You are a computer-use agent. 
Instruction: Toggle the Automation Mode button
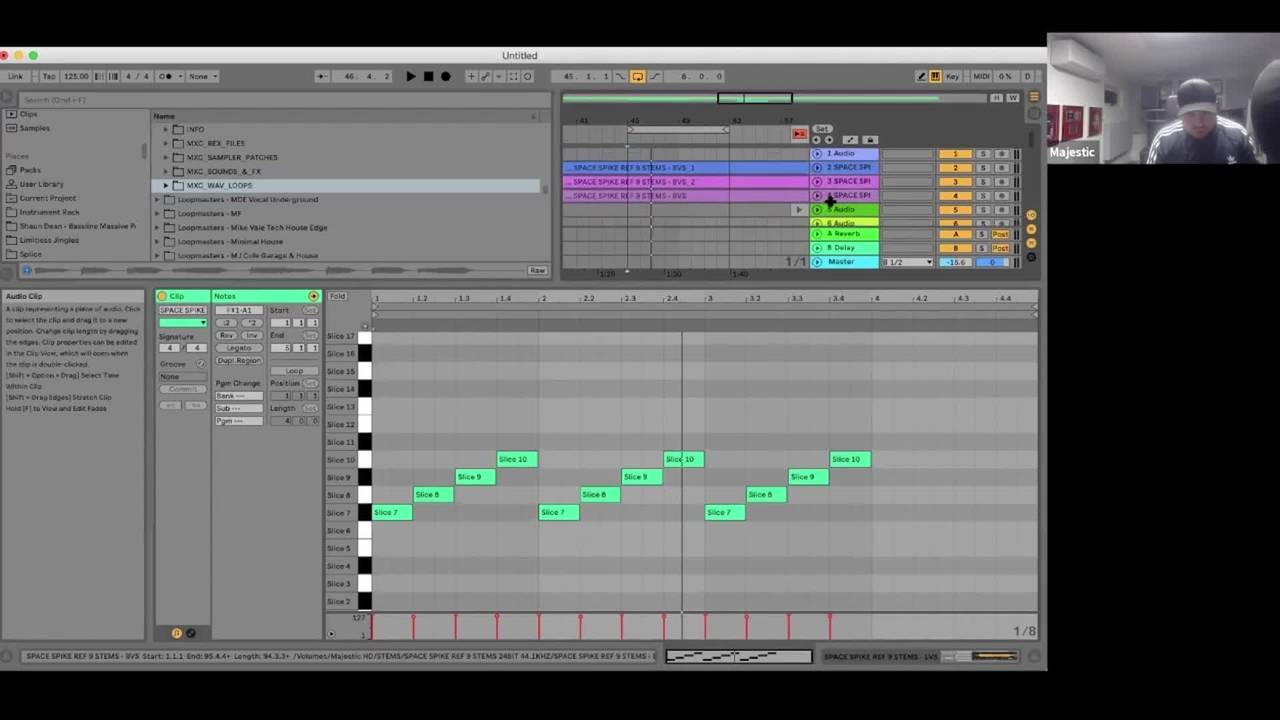[x=850, y=140]
